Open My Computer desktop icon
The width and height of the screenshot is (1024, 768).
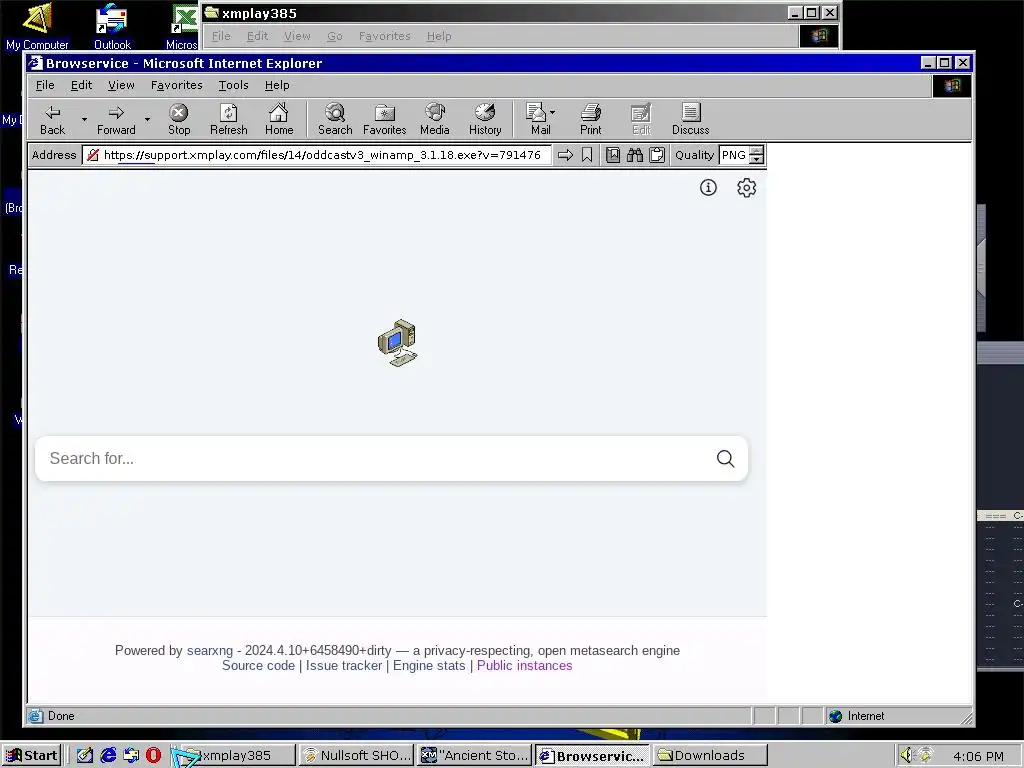[37, 26]
